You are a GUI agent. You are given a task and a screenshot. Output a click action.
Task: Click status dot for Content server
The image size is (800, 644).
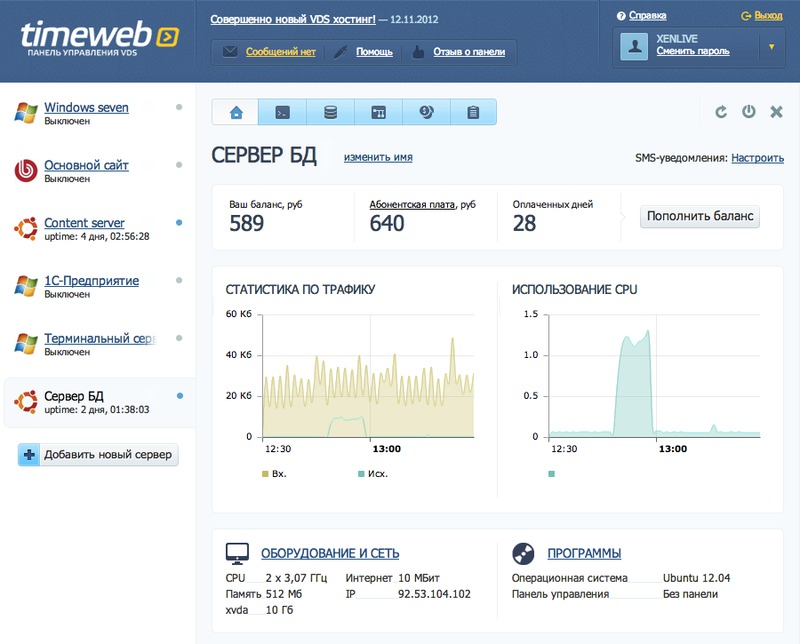pyautogui.click(x=179, y=222)
